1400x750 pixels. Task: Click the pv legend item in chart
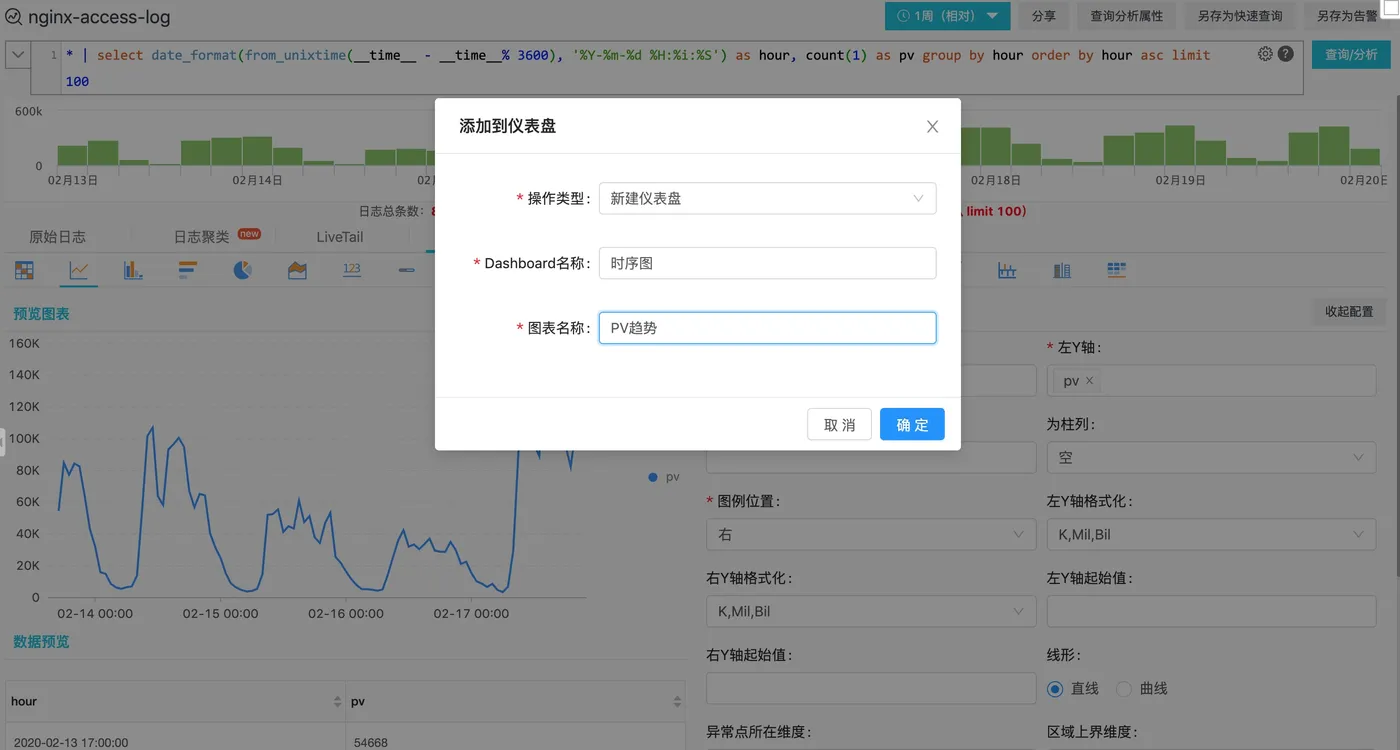pyautogui.click(x=664, y=477)
